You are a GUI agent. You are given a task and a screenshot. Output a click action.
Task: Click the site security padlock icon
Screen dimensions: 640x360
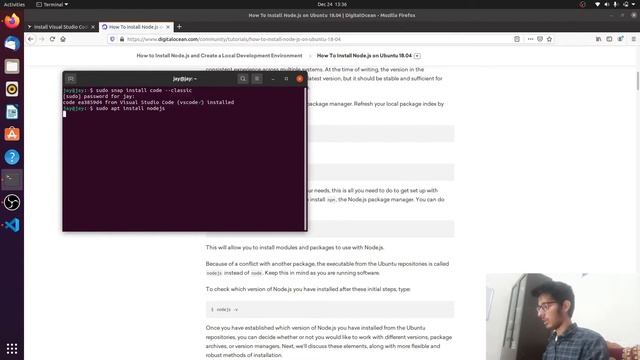[x=122, y=39]
